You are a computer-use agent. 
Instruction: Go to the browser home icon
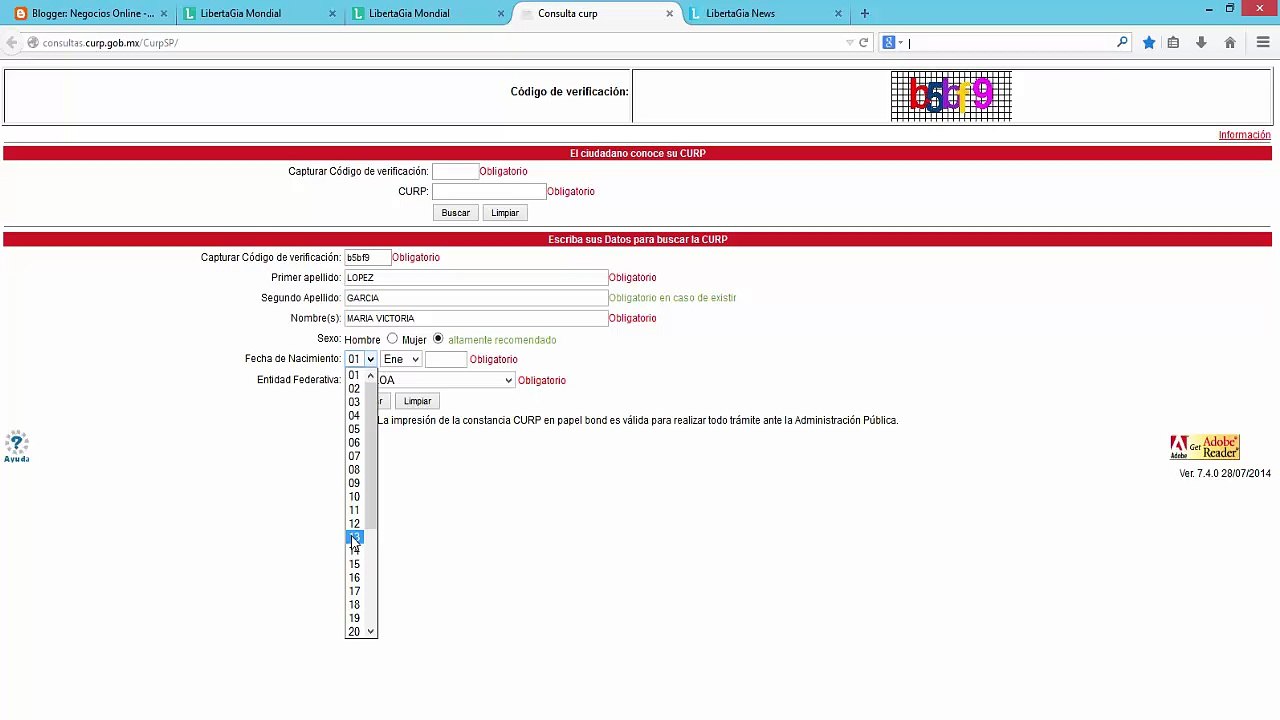click(x=1230, y=43)
